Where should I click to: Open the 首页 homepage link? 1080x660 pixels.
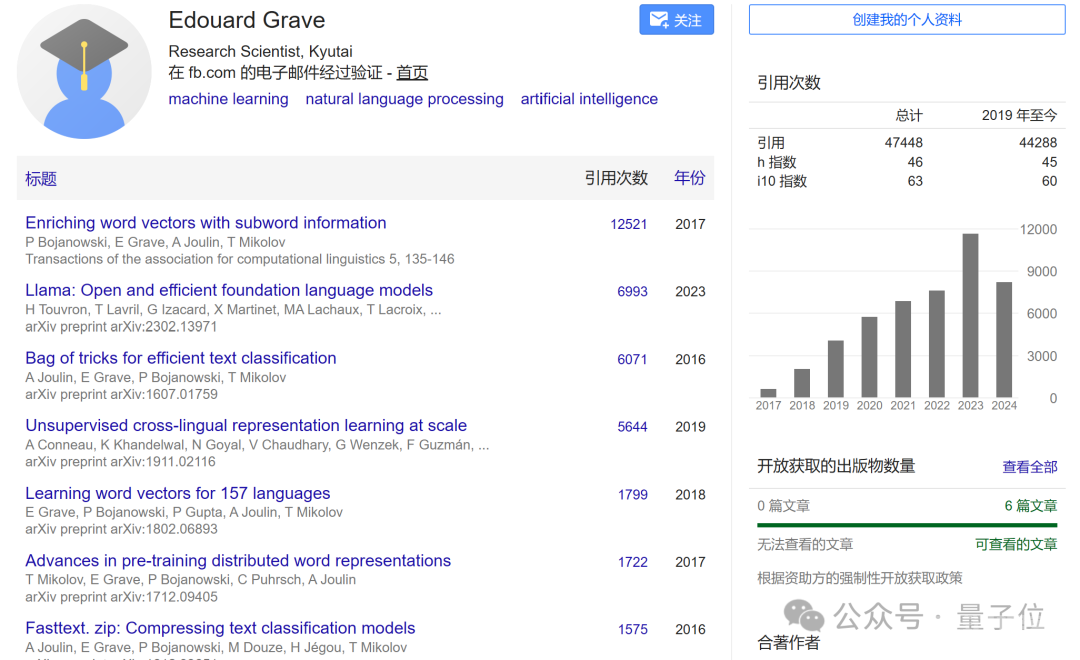point(412,73)
